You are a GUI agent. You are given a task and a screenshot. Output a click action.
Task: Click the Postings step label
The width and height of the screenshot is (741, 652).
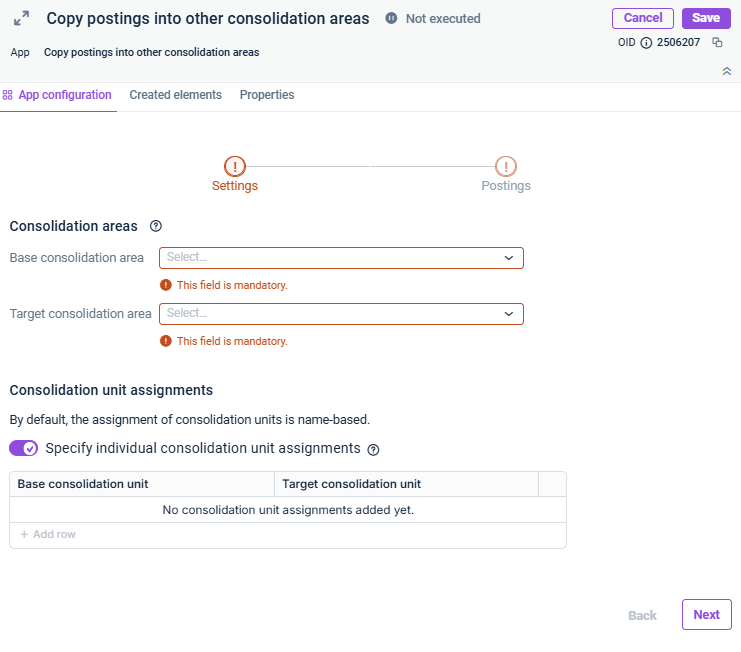(506, 186)
